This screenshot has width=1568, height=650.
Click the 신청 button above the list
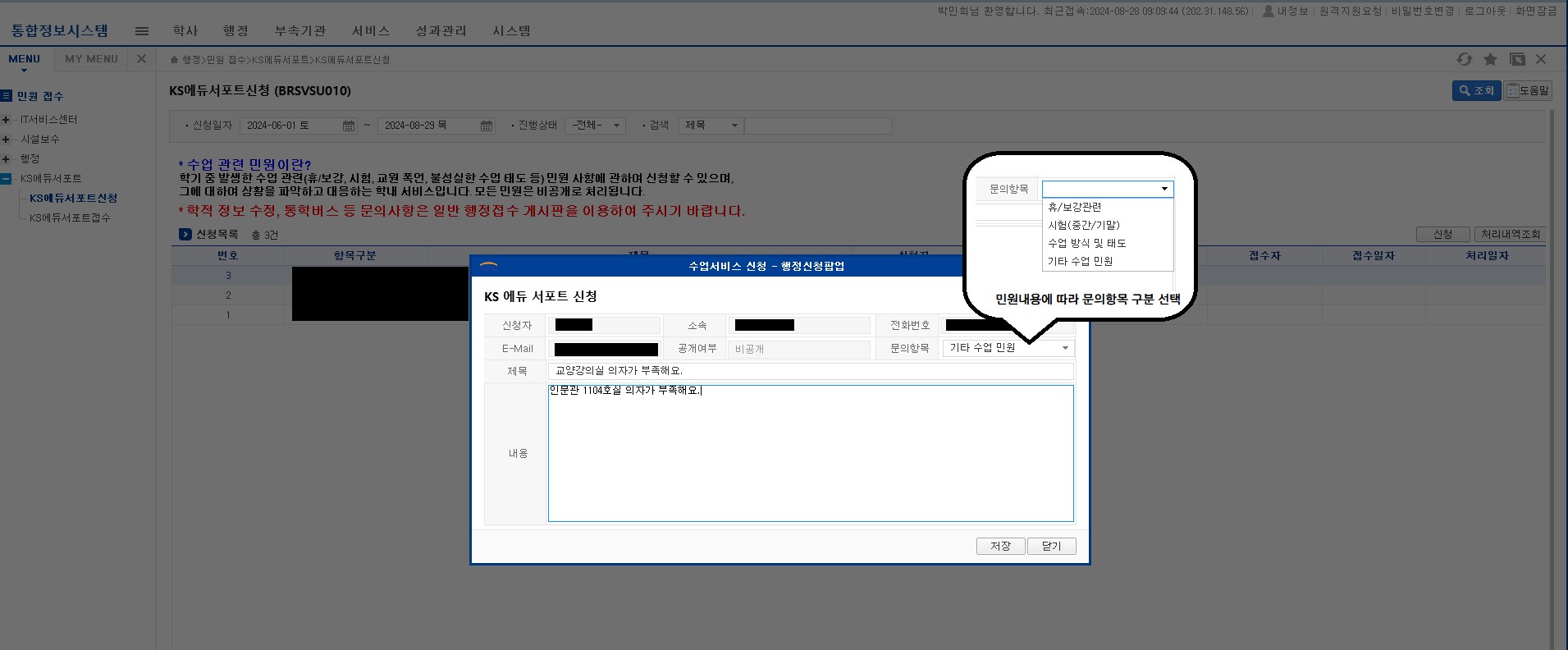pos(1443,235)
